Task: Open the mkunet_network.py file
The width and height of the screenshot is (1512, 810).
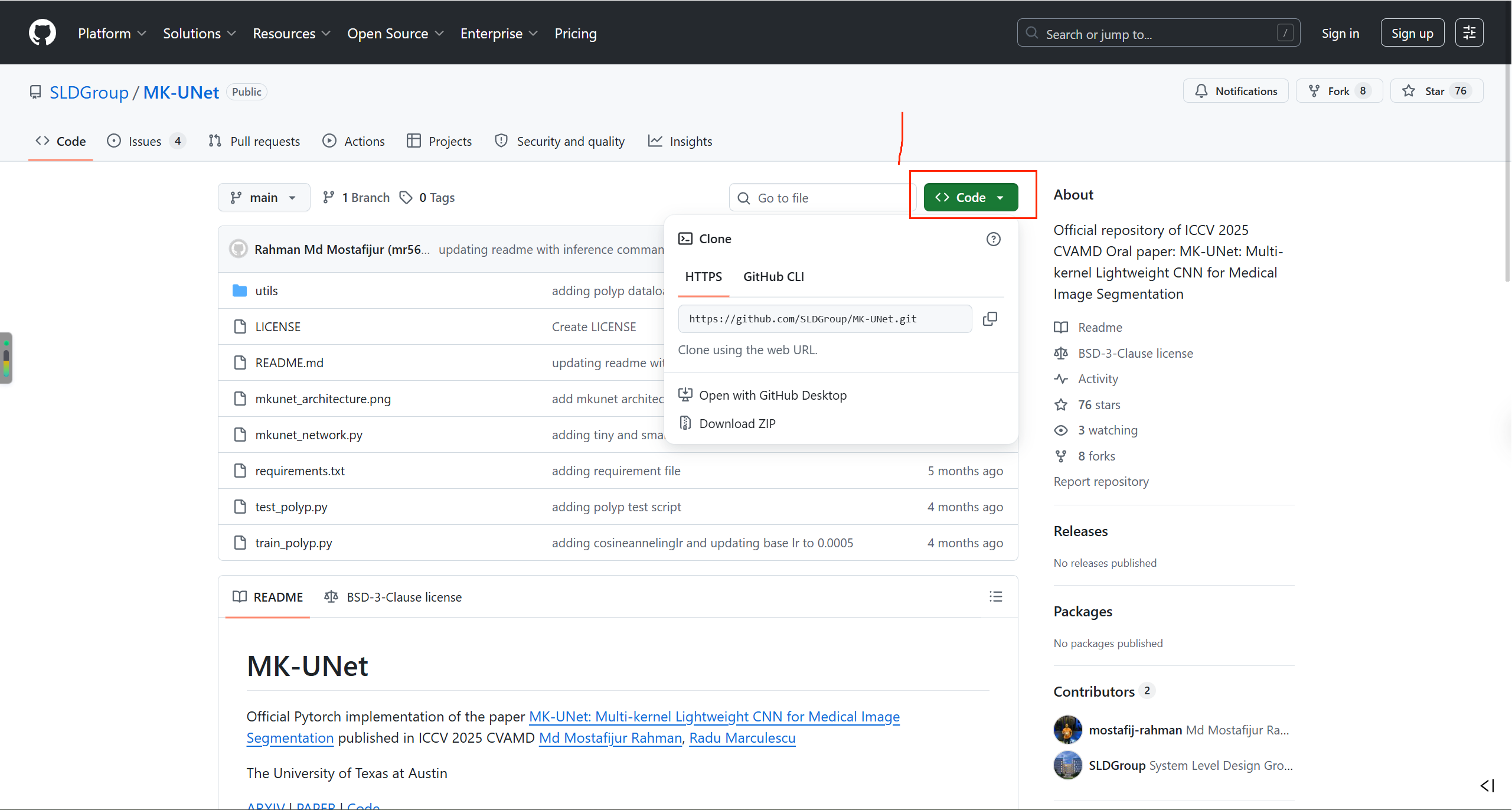Action: 309,435
